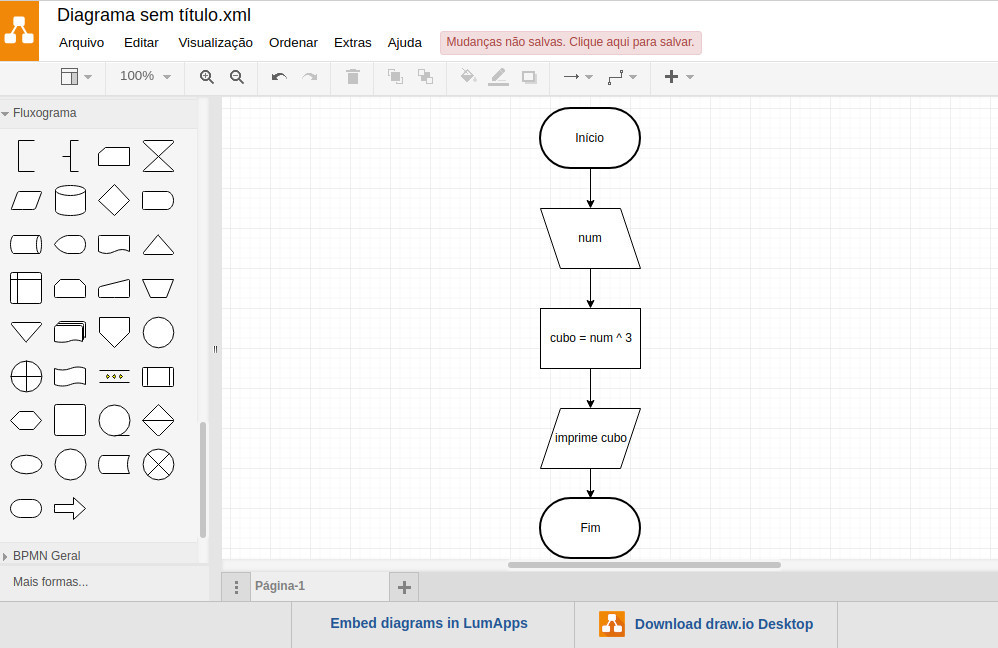This screenshot has width=998, height=648.
Task: Select the ellipse start shape
Action: pos(26,465)
